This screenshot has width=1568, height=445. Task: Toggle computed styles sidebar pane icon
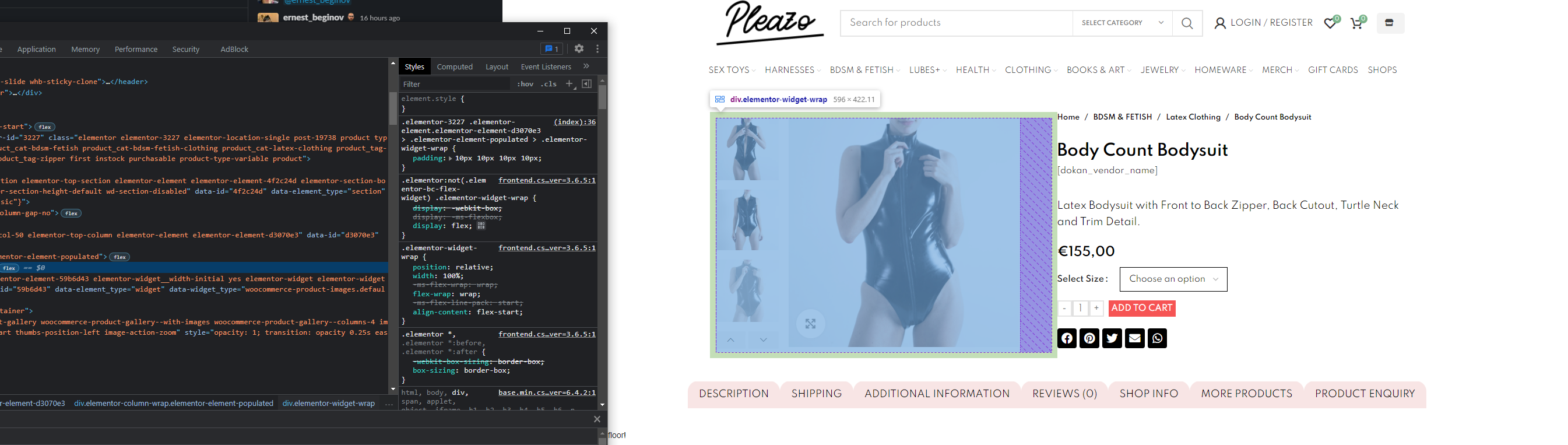coord(587,84)
